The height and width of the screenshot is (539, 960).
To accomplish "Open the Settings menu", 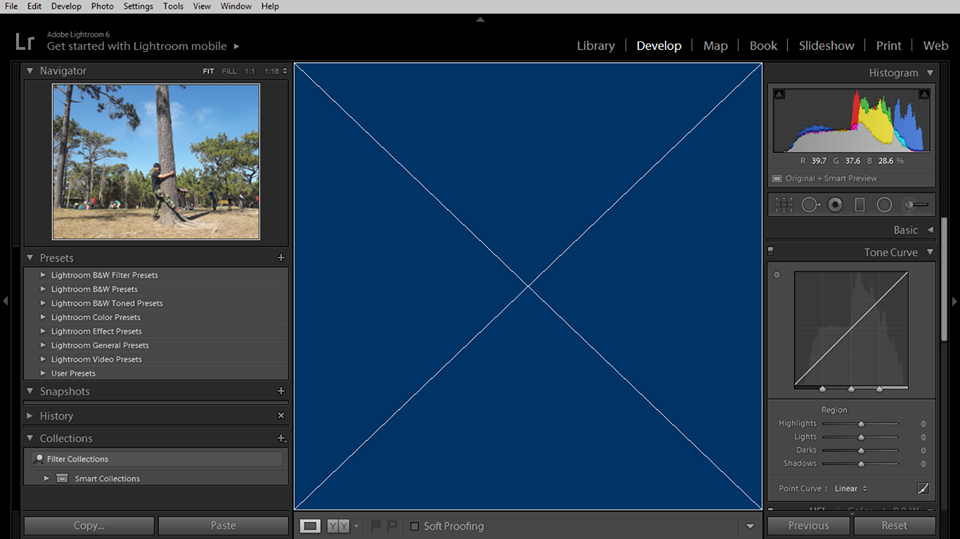I will point(138,6).
